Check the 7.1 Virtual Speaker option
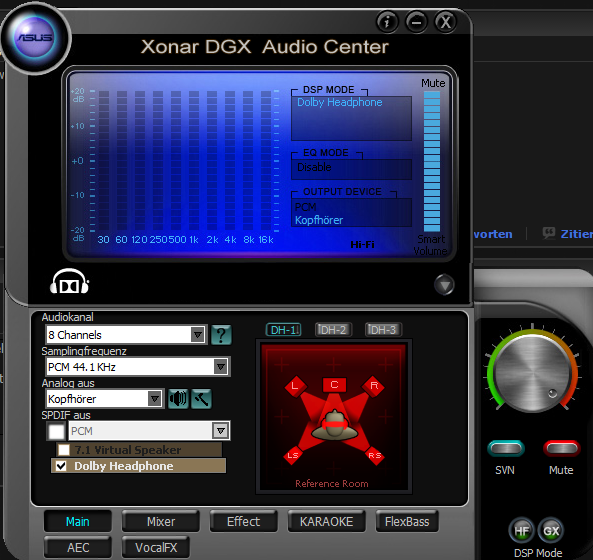The image size is (593, 560). [64, 450]
